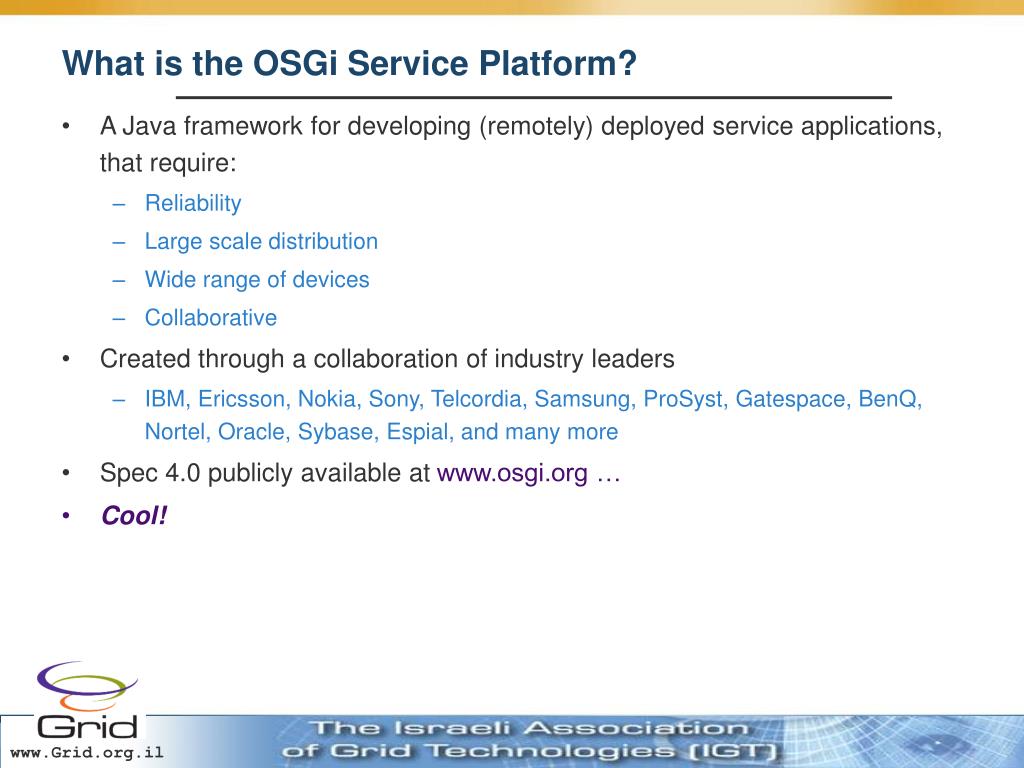Click 'Spec 4.0 publicly available at' text
Image resolution: width=1024 pixels, height=768 pixels.
(264, 473)
